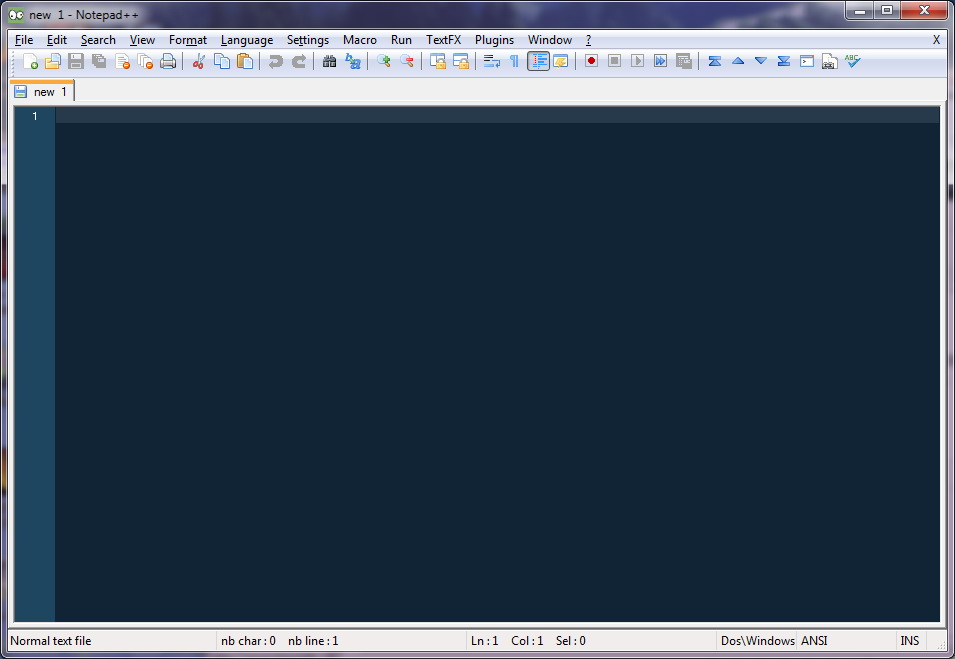Screen dimensions: 955x659
Task: Open the File menu
Action: [x=24, y=40]
